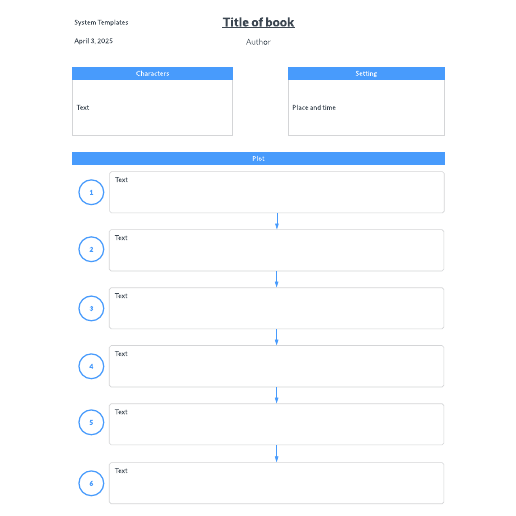Select the System Templates label
Viewport: 516px width, 516px height.
[x=101, y=22]
